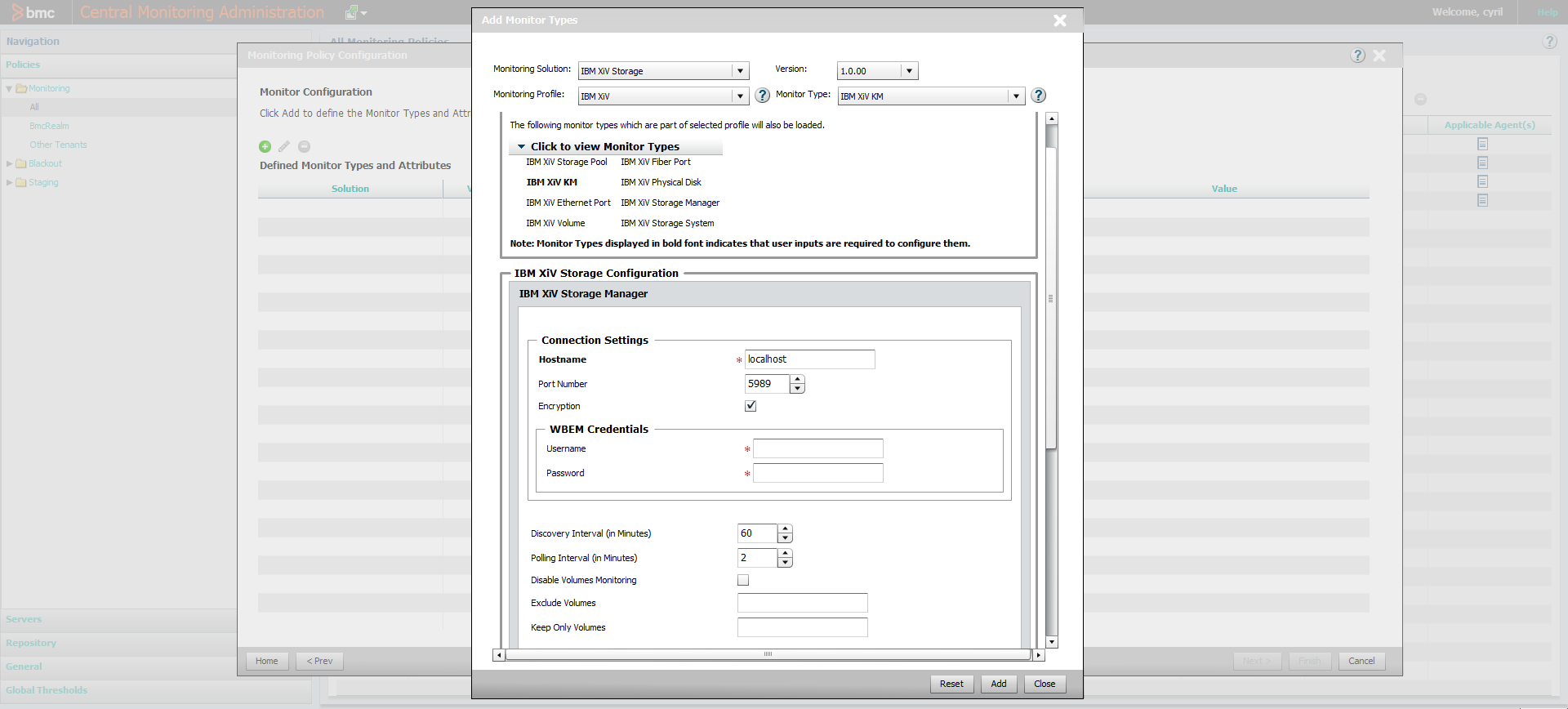This screenshot has width=1568, height=709.
Task: Click last Applicable Agent document icon
Action: pos(1482,200)
